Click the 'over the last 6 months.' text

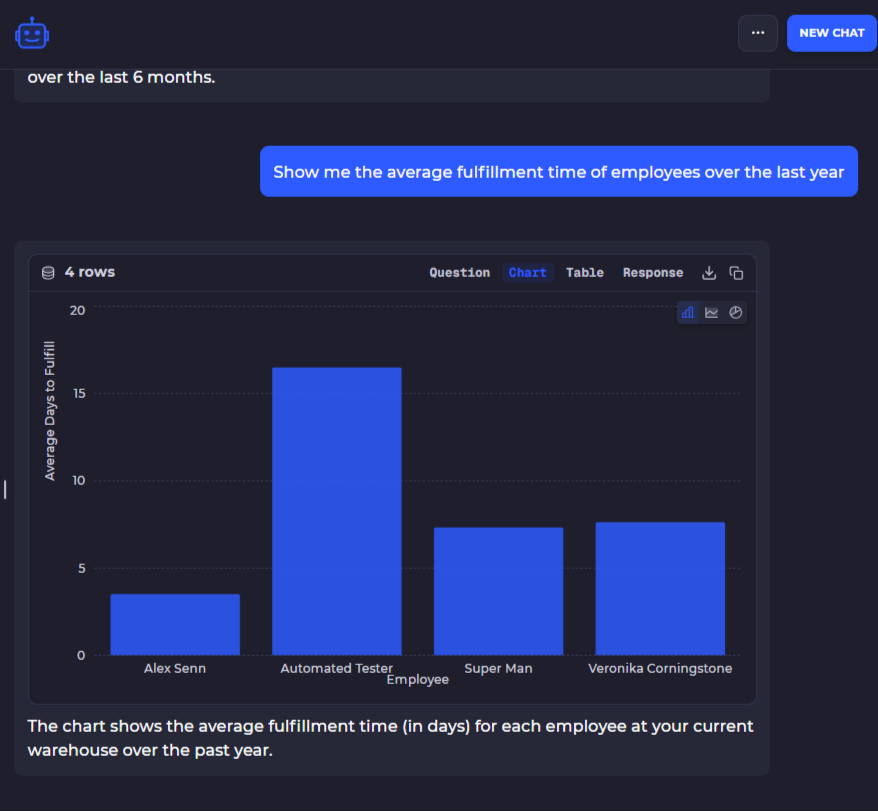pyautogui.click(x=122, y=77)
